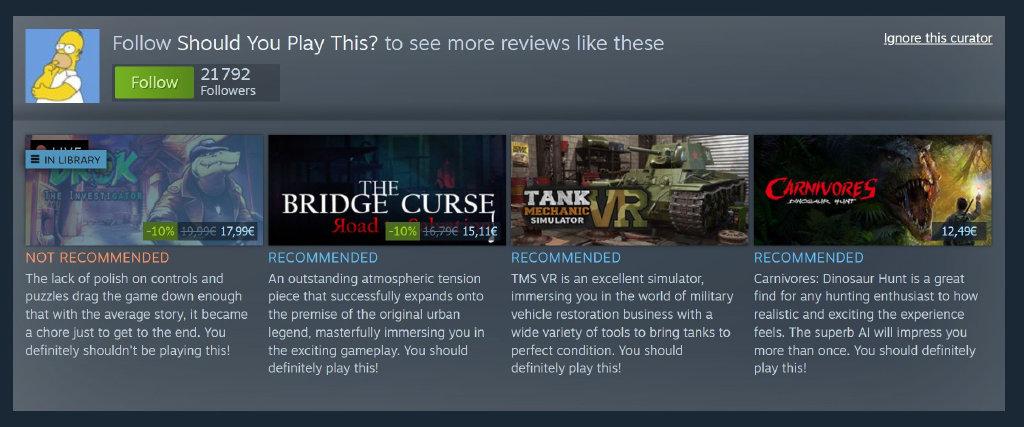The image size is (1024, 427).
Task: Click the -10% discount badge on Brok
Action: (160, 231)
